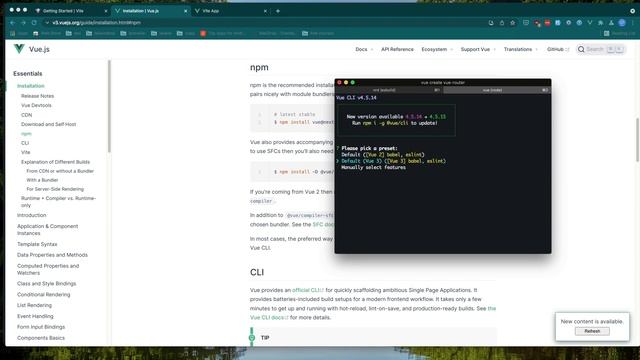The height and width of the screenshot is (360, 640).
Task: Open API Reference in navbar
Action: click(397, 49)
